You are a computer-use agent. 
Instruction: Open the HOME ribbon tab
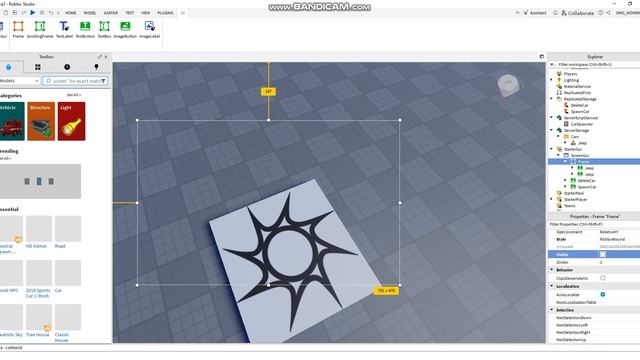(71, 13)
